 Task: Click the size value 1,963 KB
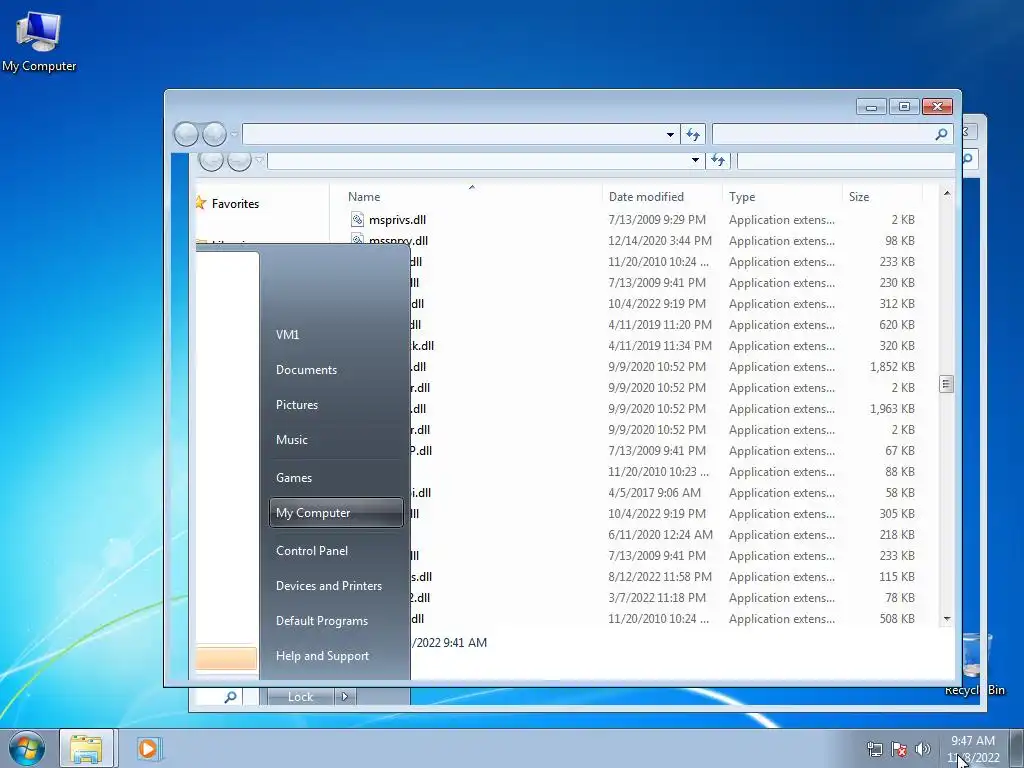[892, 409]
